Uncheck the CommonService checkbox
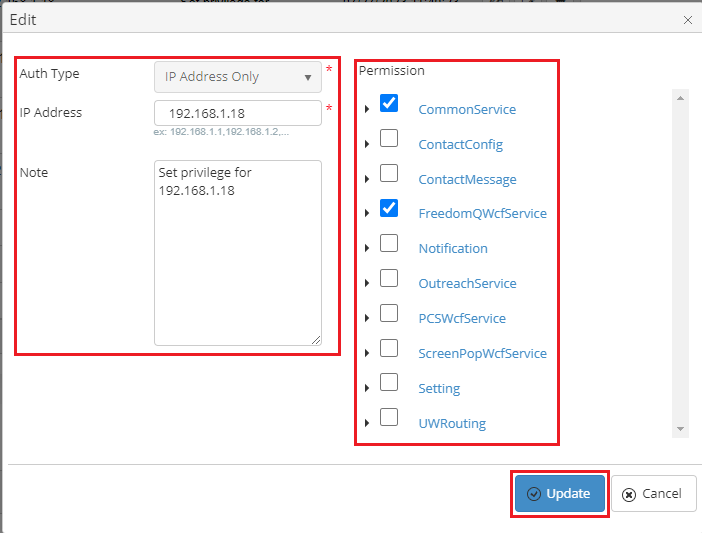 pos(389,104)
